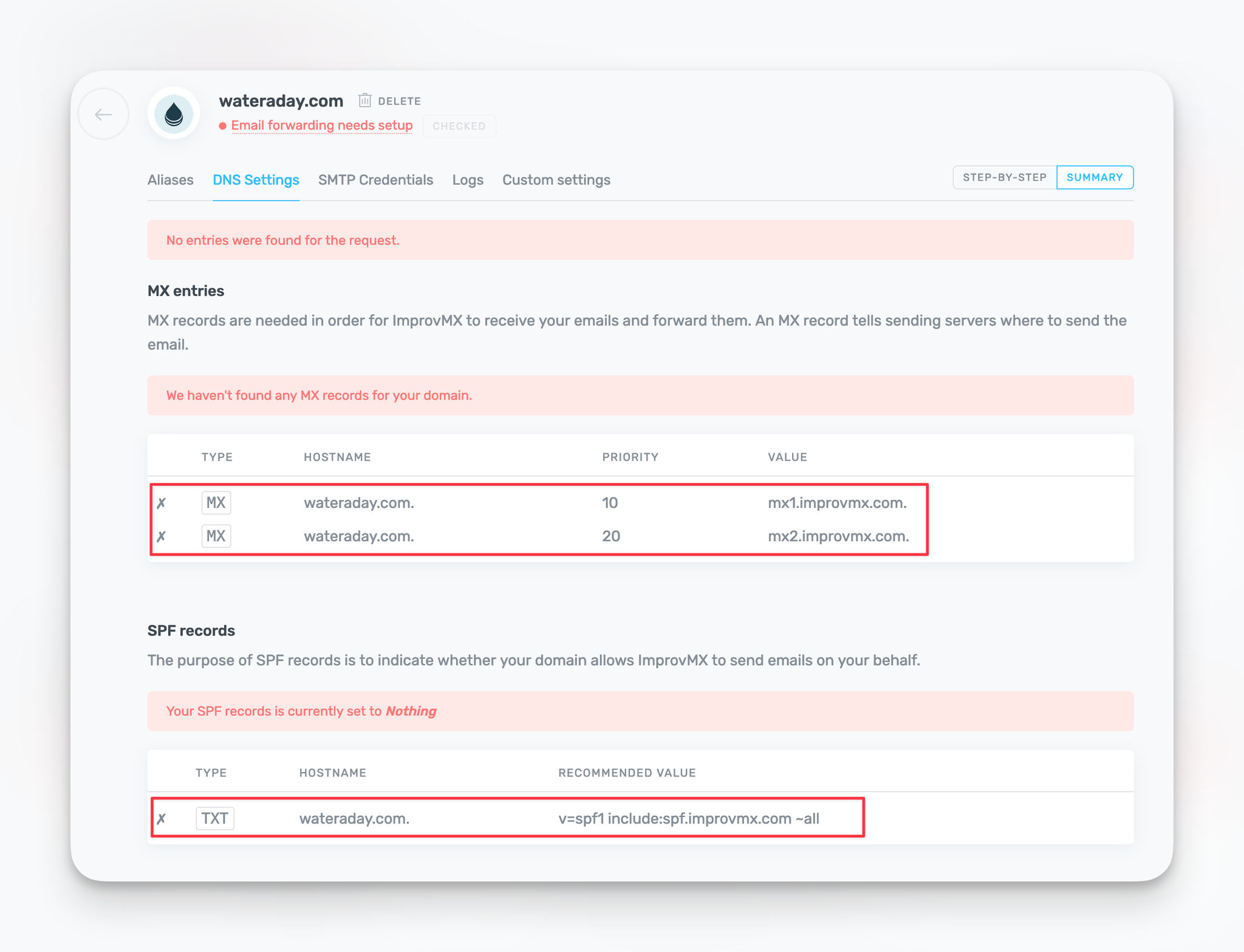Click TYPE header in SPF table
Viewport: 1244px width, 952px height.
pos(211,773)
